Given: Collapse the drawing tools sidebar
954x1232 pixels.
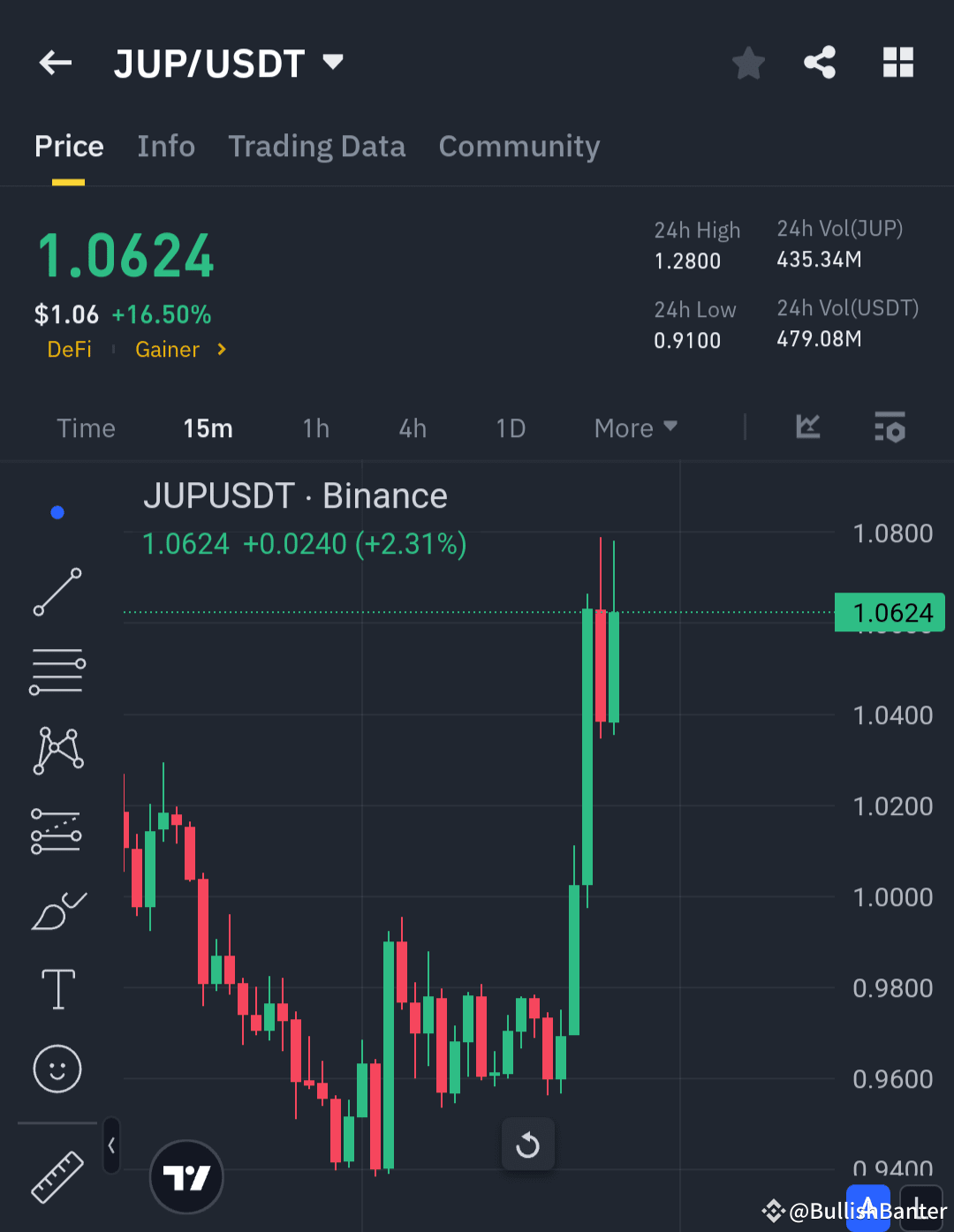Looking at the screenshot, I should [111, 1145].
